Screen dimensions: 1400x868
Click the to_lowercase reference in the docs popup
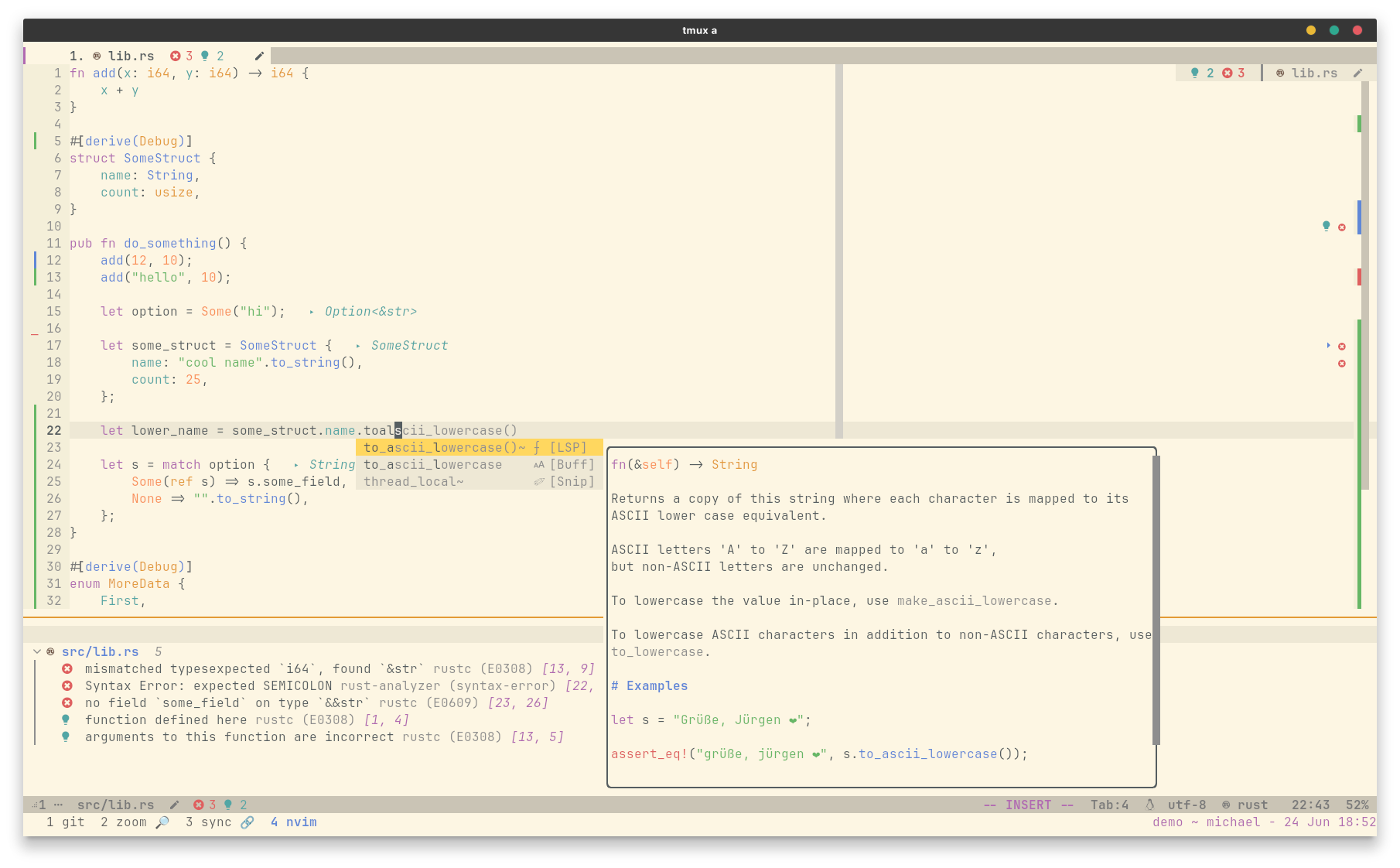point(657,651)
